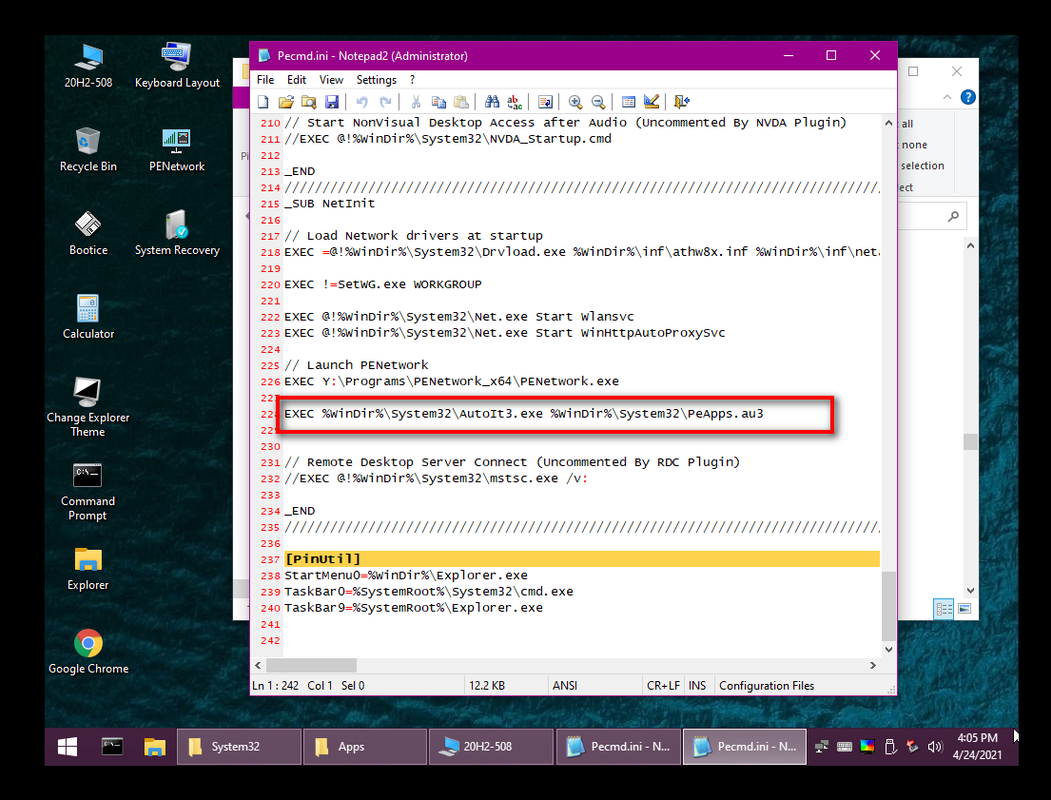Switch to System32 taskbar window
This screenshot has height=800, width=1051.
(x=239, y=746)
